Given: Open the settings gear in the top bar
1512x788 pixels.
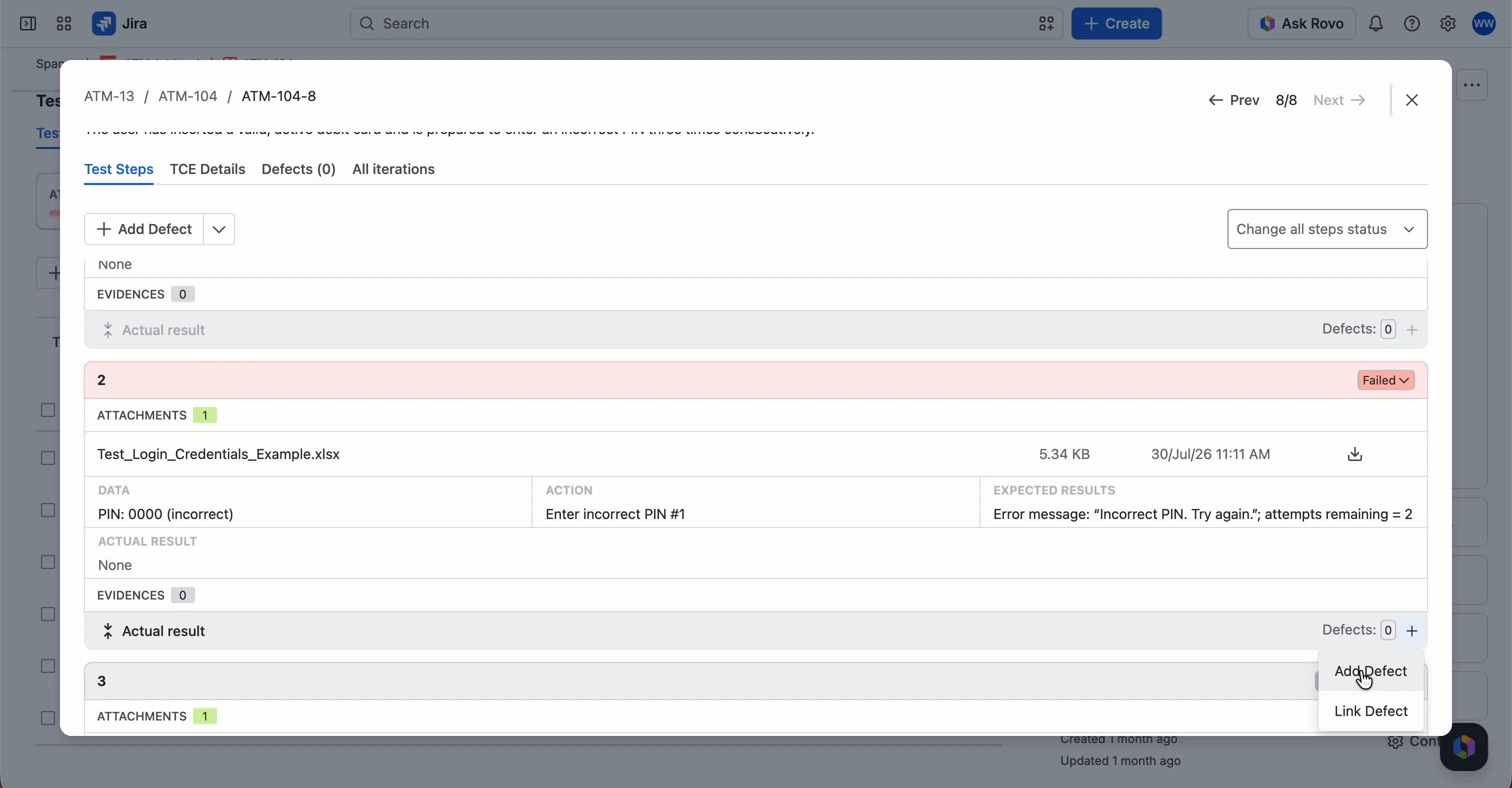Looking at the screenshot, I should click(x=1447, y=23).
